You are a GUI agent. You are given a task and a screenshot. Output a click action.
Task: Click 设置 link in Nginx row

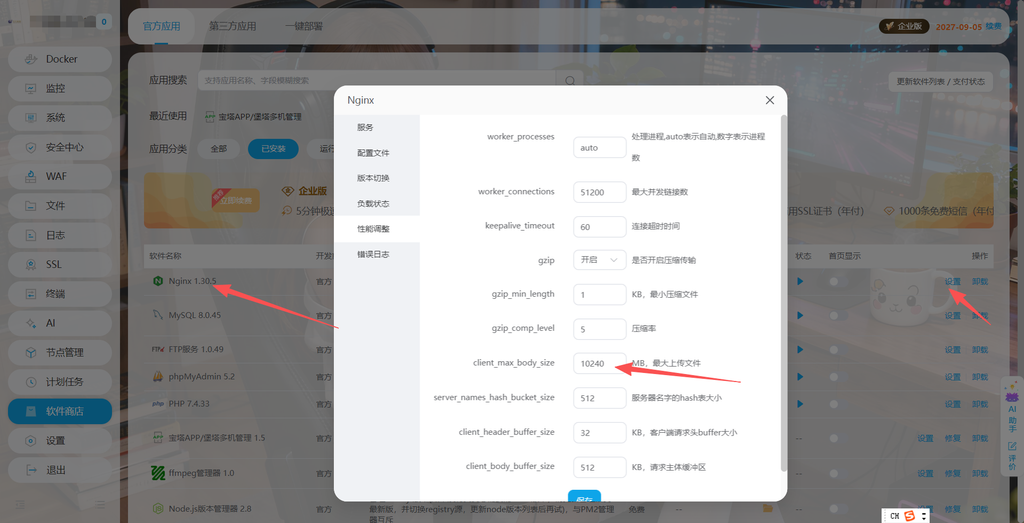953,281
